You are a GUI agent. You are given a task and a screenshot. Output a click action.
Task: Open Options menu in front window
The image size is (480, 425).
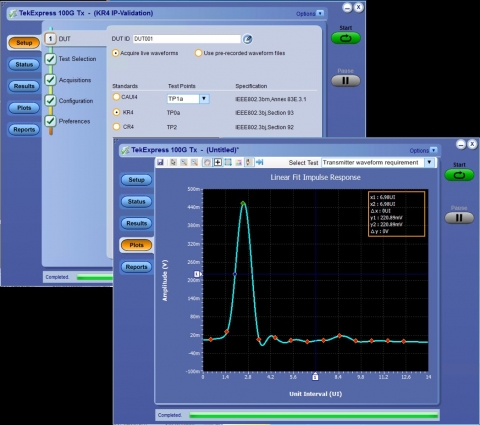423,150
